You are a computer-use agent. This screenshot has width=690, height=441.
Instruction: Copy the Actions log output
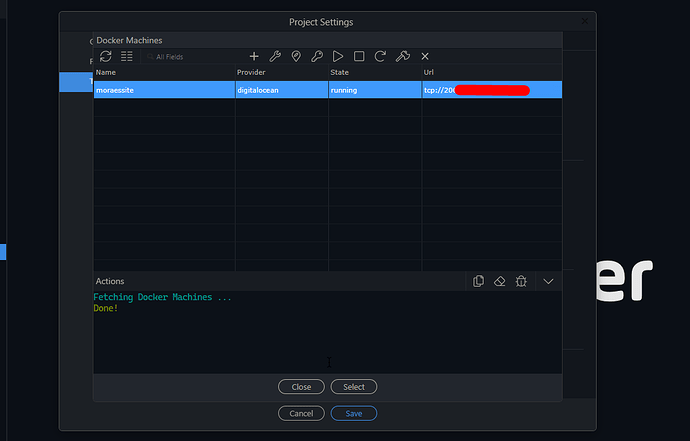coord(478,281)
